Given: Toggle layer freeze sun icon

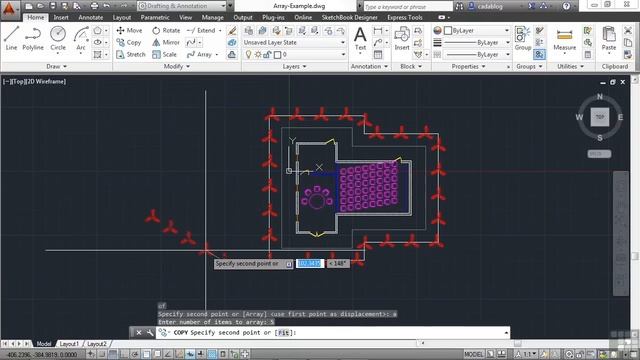Looking at the screenshot, I should [258, 55].
